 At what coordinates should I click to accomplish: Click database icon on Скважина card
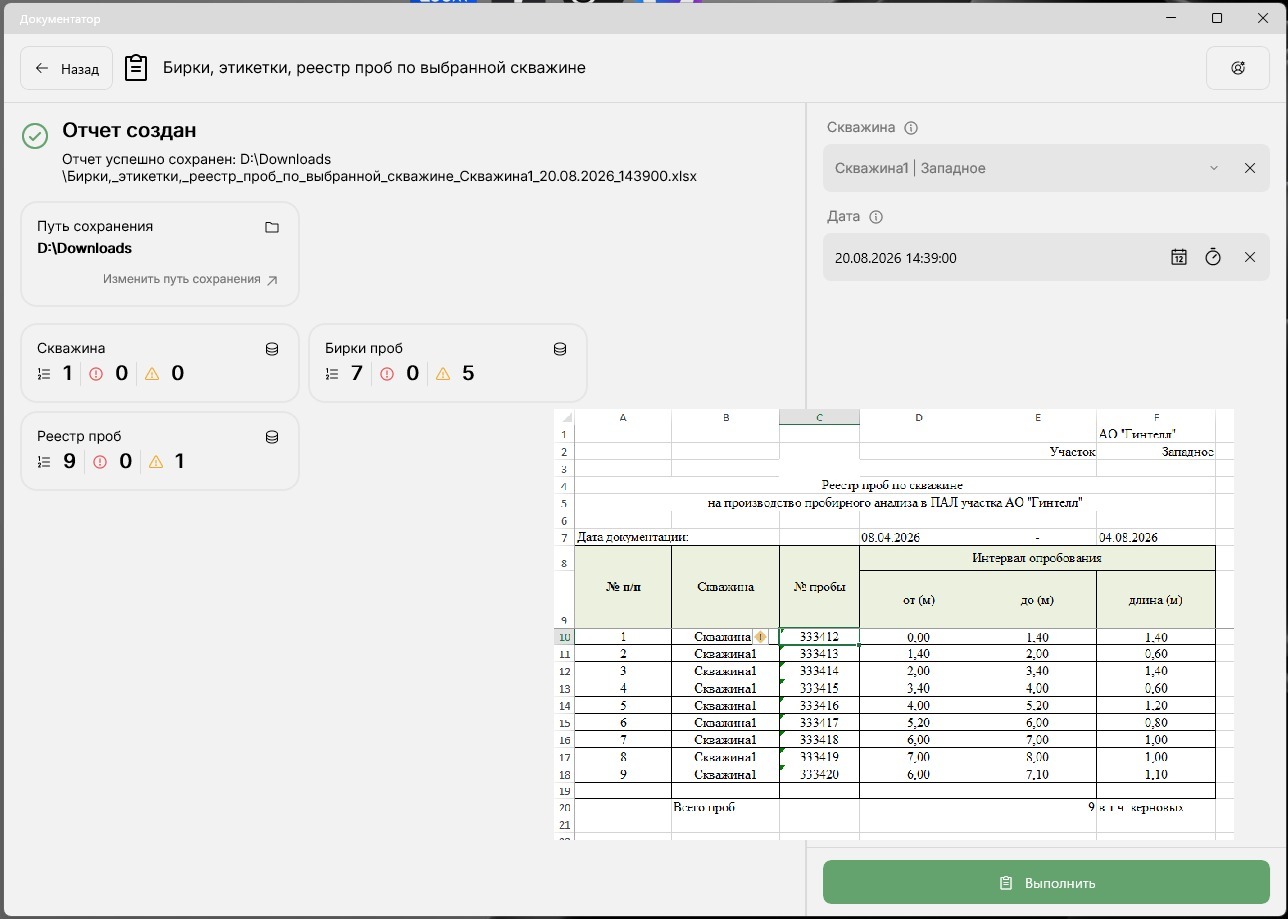pyautogui.click(x=271, y=349)
